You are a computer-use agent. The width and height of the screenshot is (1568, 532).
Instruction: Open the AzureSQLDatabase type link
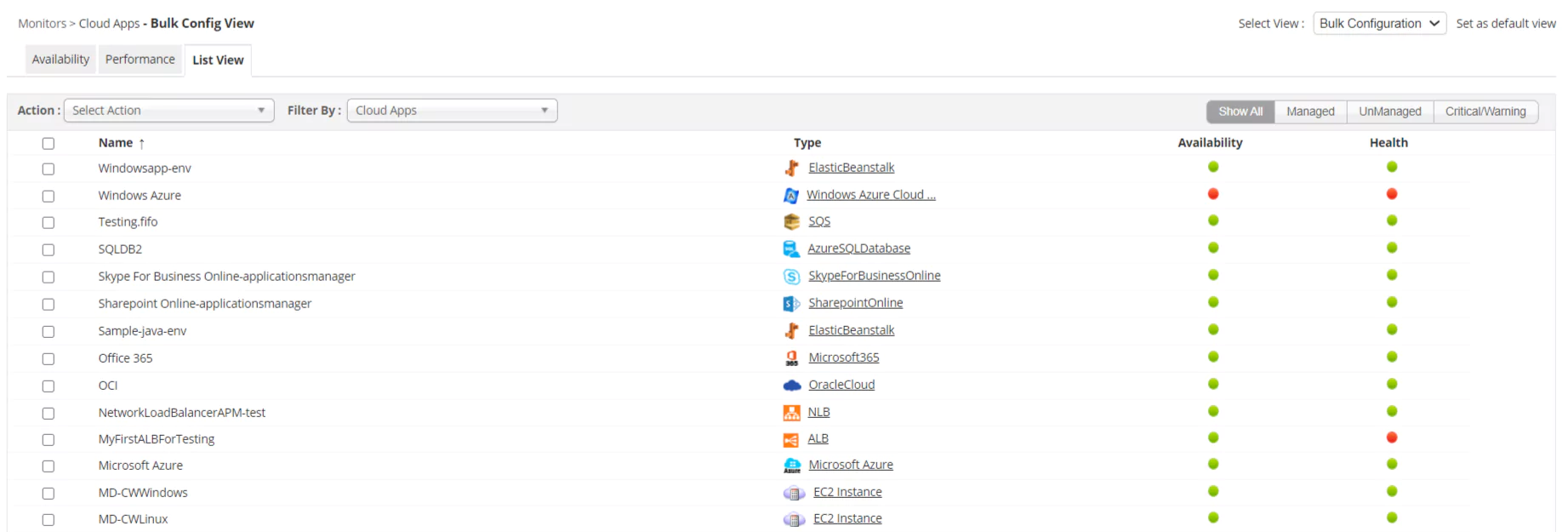(858, 249)
